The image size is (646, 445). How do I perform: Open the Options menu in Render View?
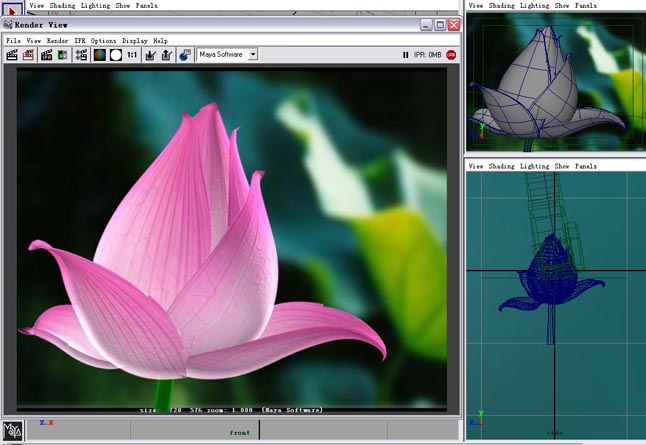[103, 40]
